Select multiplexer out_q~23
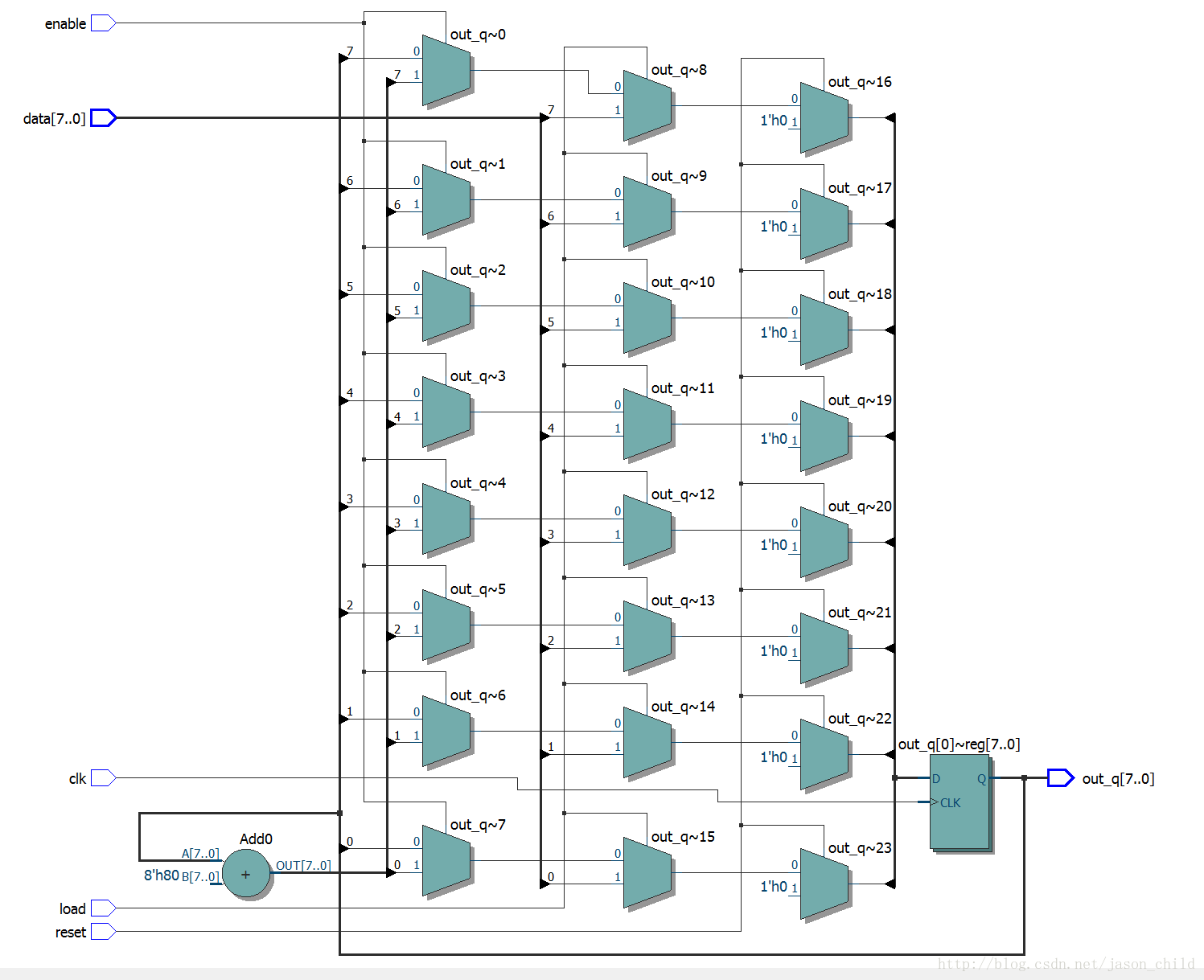The height and width of the screenshot is (980, 1204). pyautogui.click(x=824, y=884)
